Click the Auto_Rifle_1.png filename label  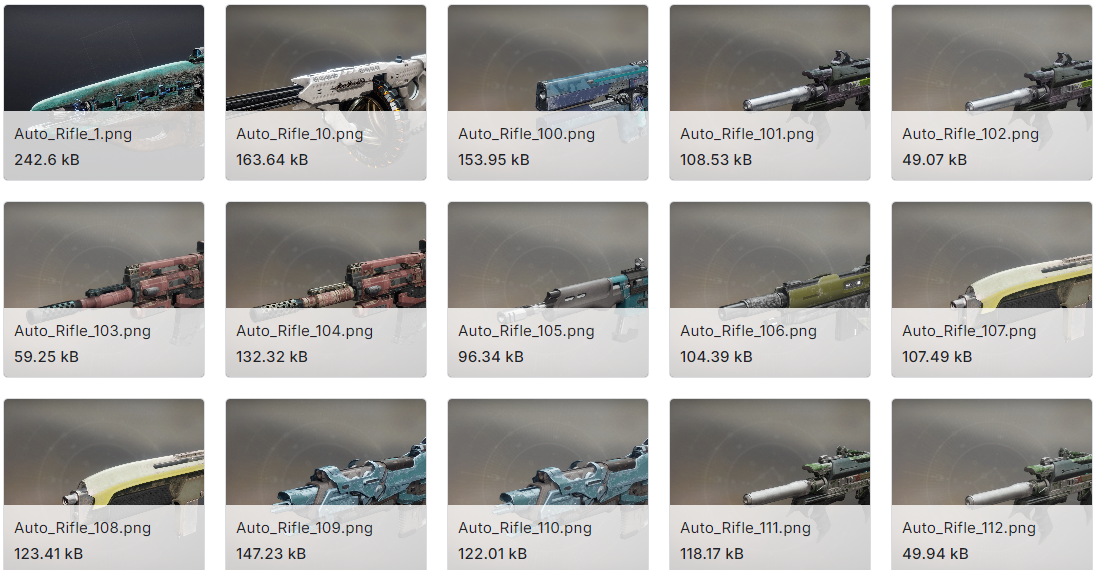[73, 134]
